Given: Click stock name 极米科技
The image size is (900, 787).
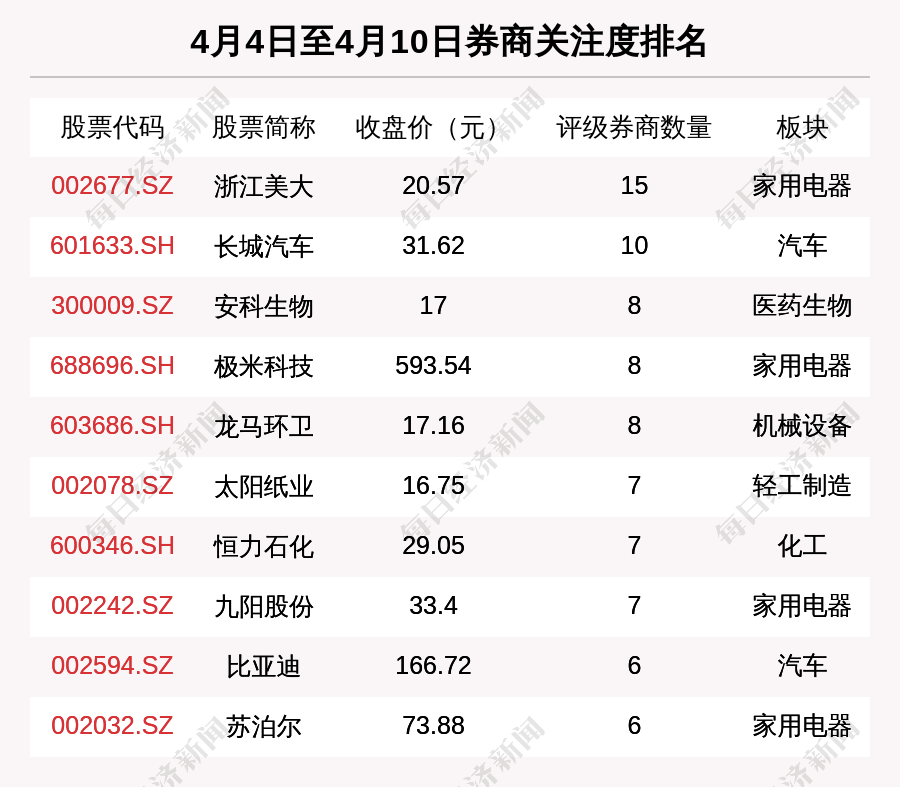Looking at the screenshot, I should tap(263, 367).
